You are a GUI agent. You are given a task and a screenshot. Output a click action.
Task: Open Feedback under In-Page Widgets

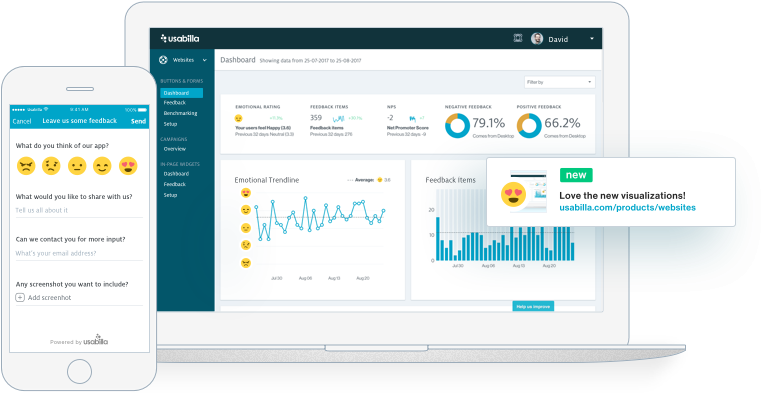[175, 184]
